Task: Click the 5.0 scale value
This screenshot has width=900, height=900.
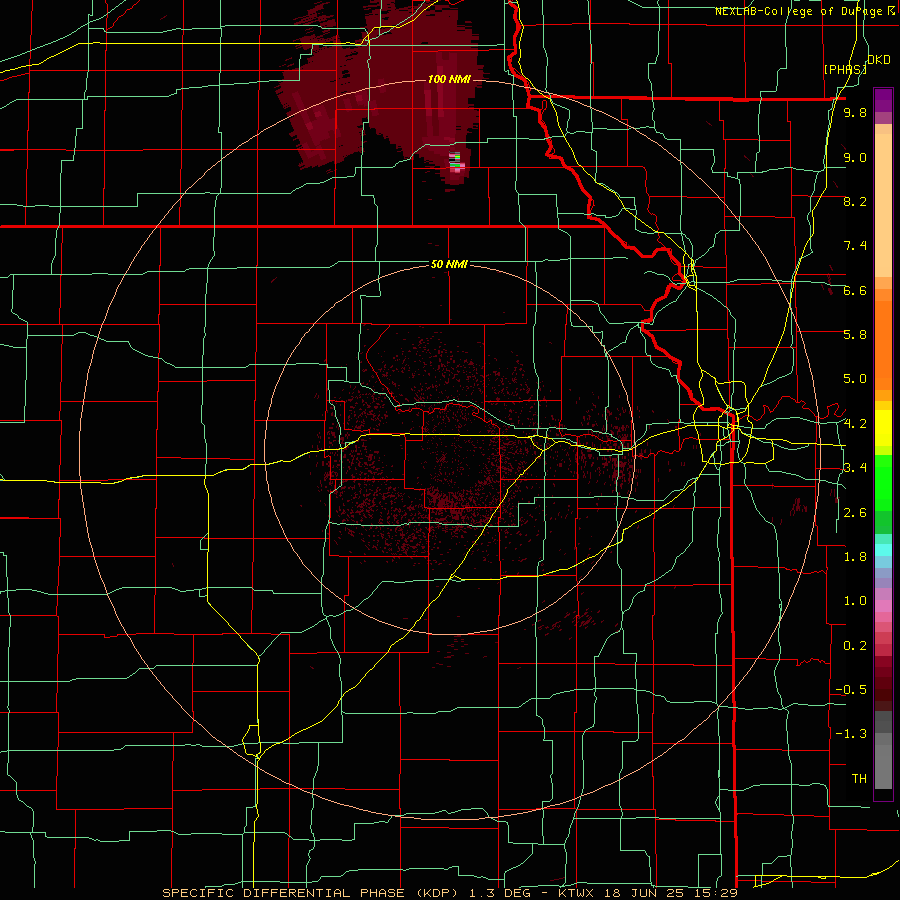Action: (855, 379)
